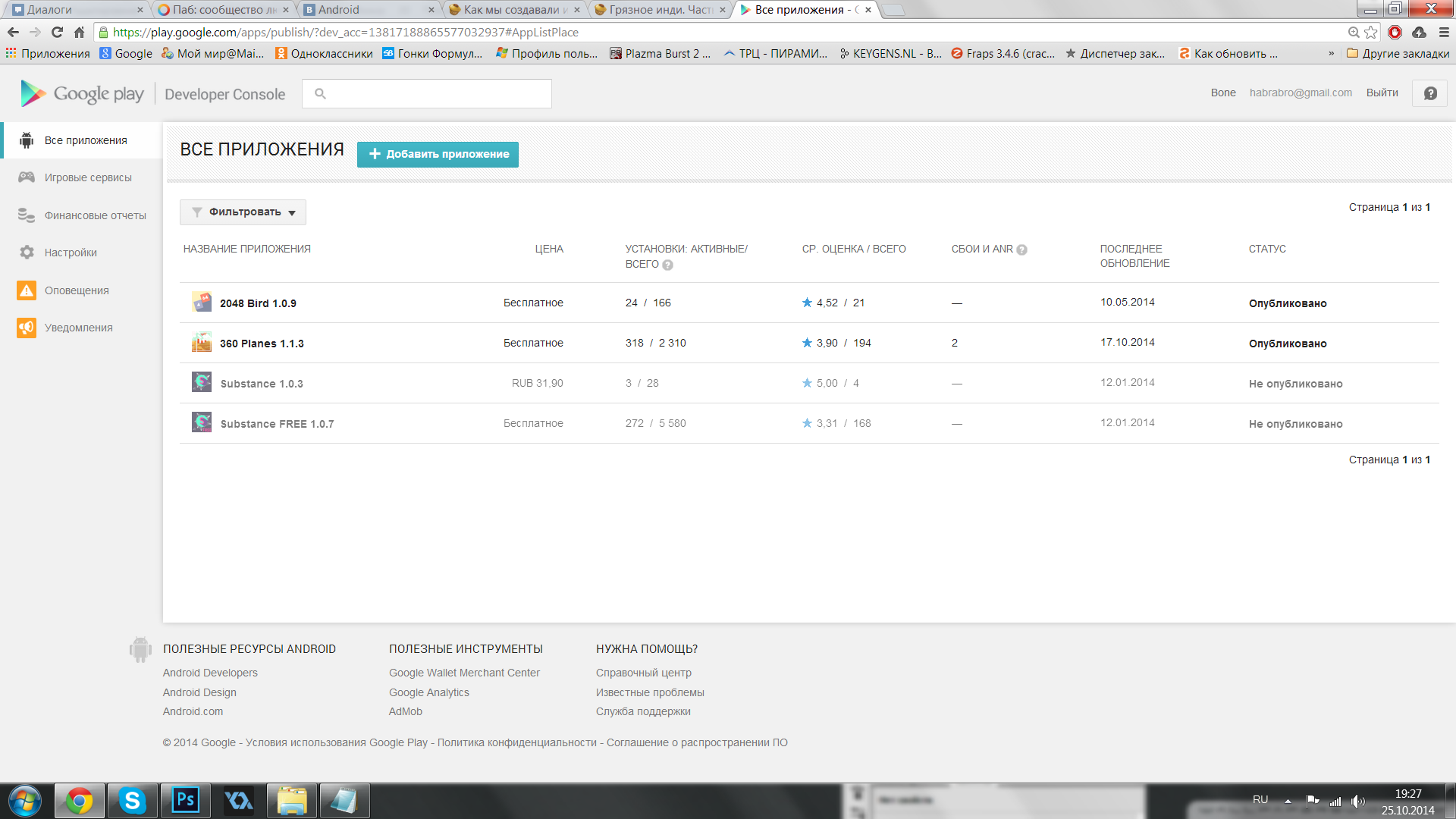Image resolution: width=1456 pixels, height=819 pixels.
Task: Click Добавить приложение button
Action: click(438, 154)
